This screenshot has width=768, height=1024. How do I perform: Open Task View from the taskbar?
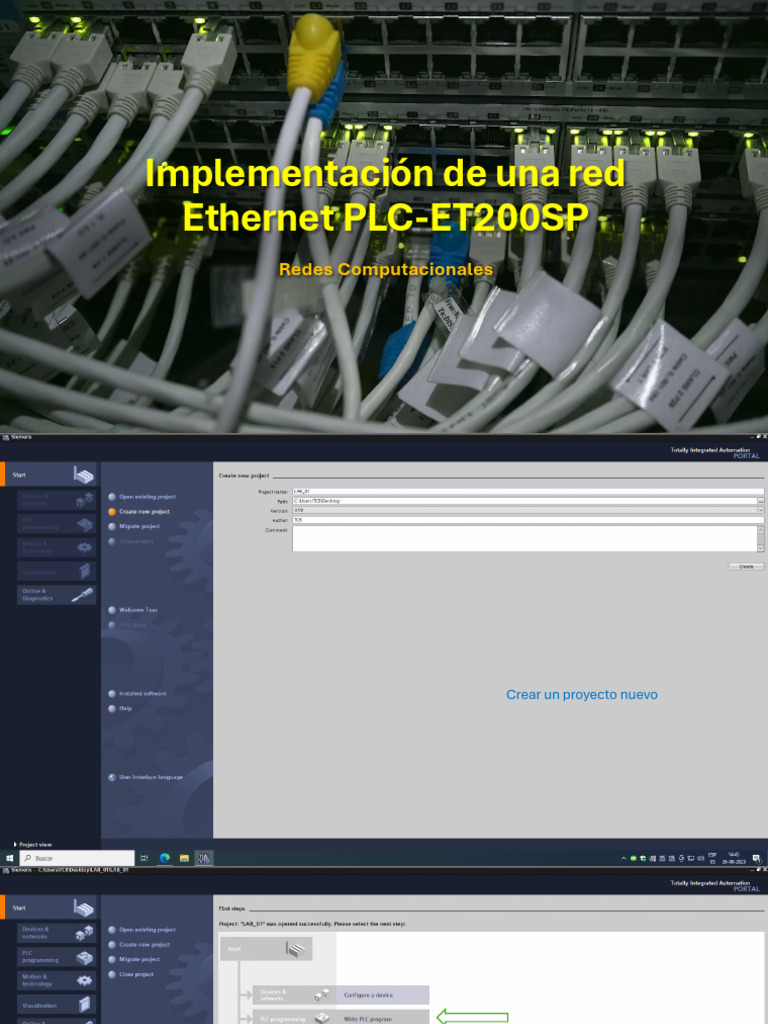[144, 858]
